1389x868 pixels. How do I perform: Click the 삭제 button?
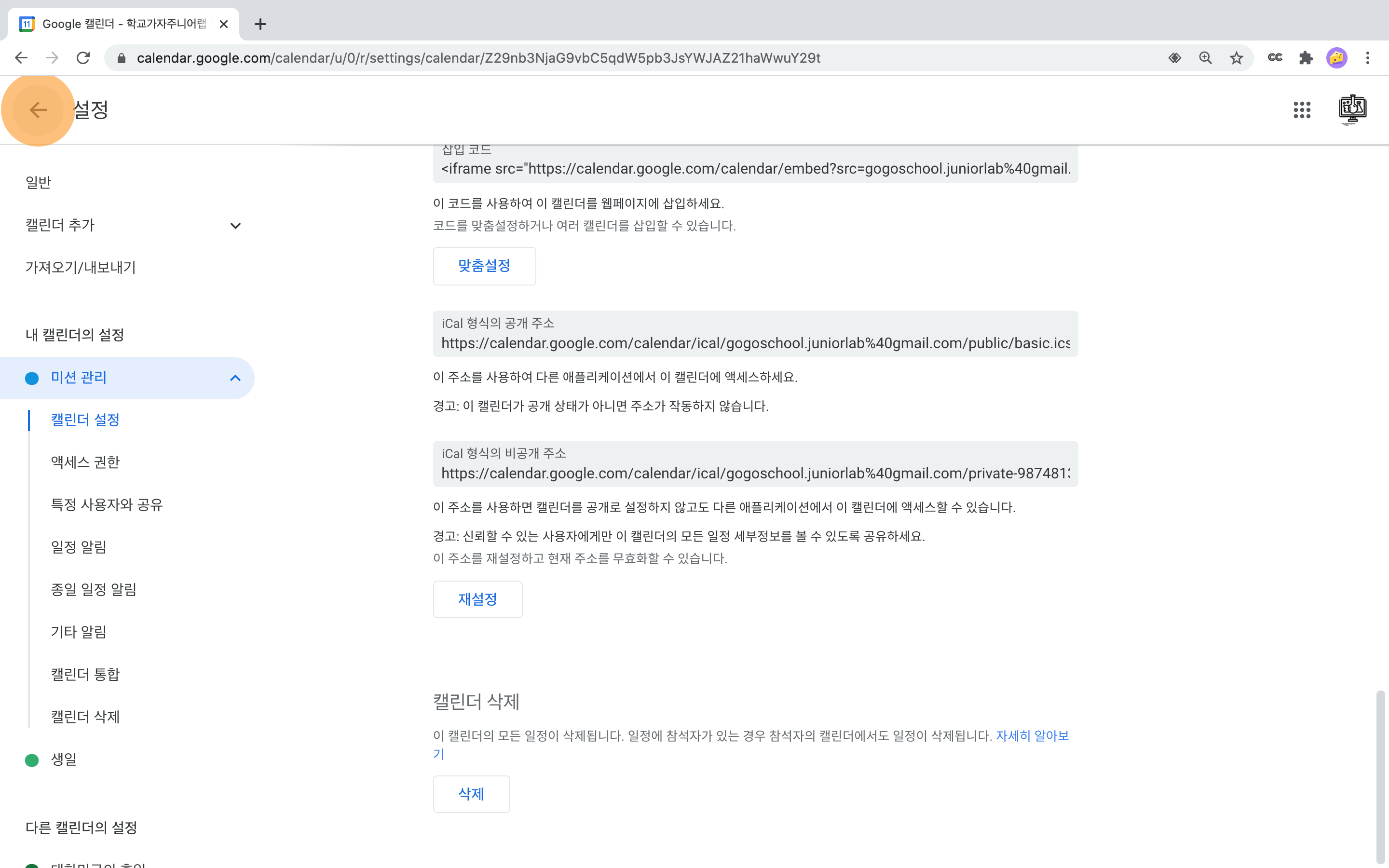[x=471, y=794]
